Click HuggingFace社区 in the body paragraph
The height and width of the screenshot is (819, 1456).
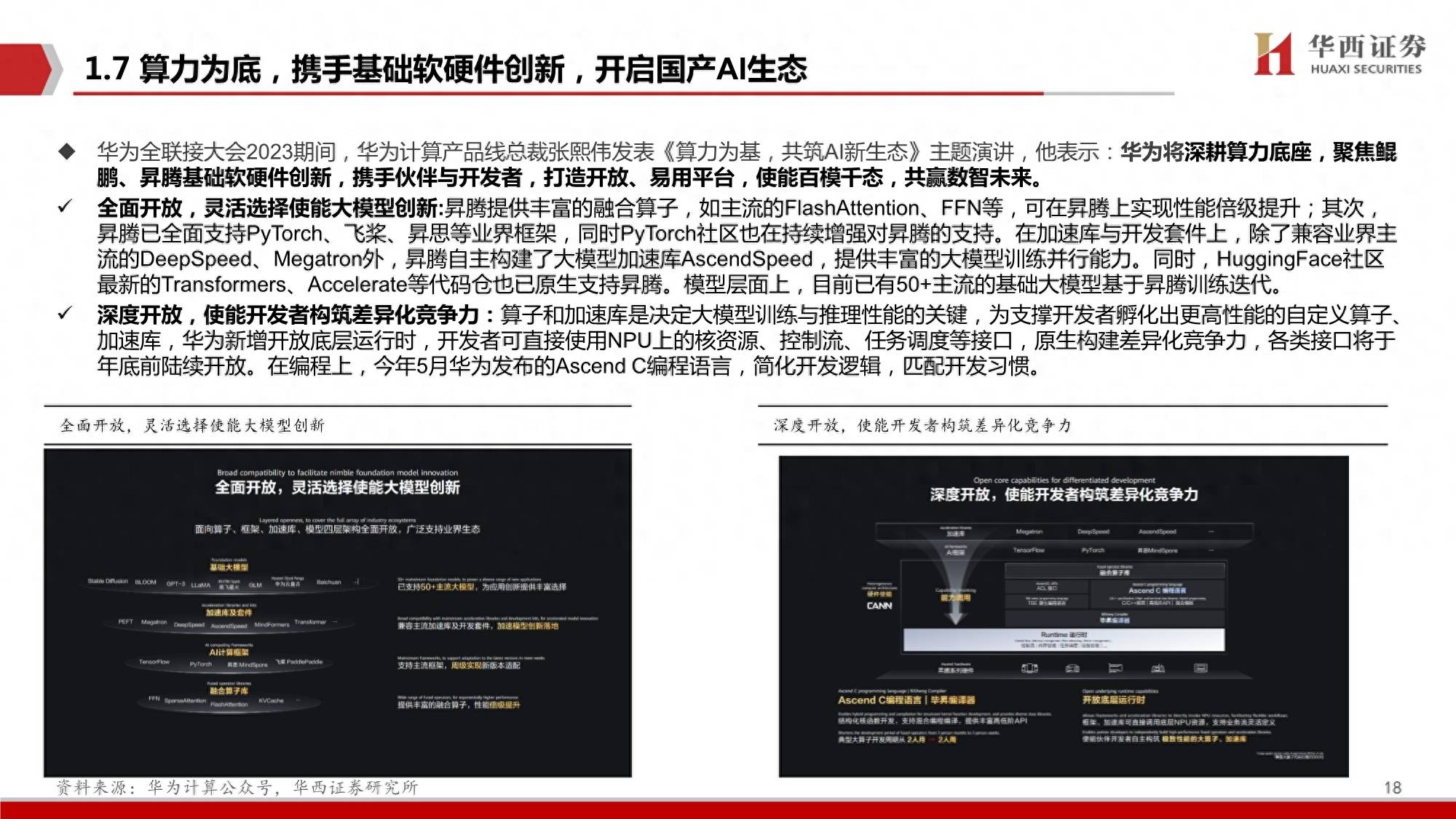(x=1300, y=259)
